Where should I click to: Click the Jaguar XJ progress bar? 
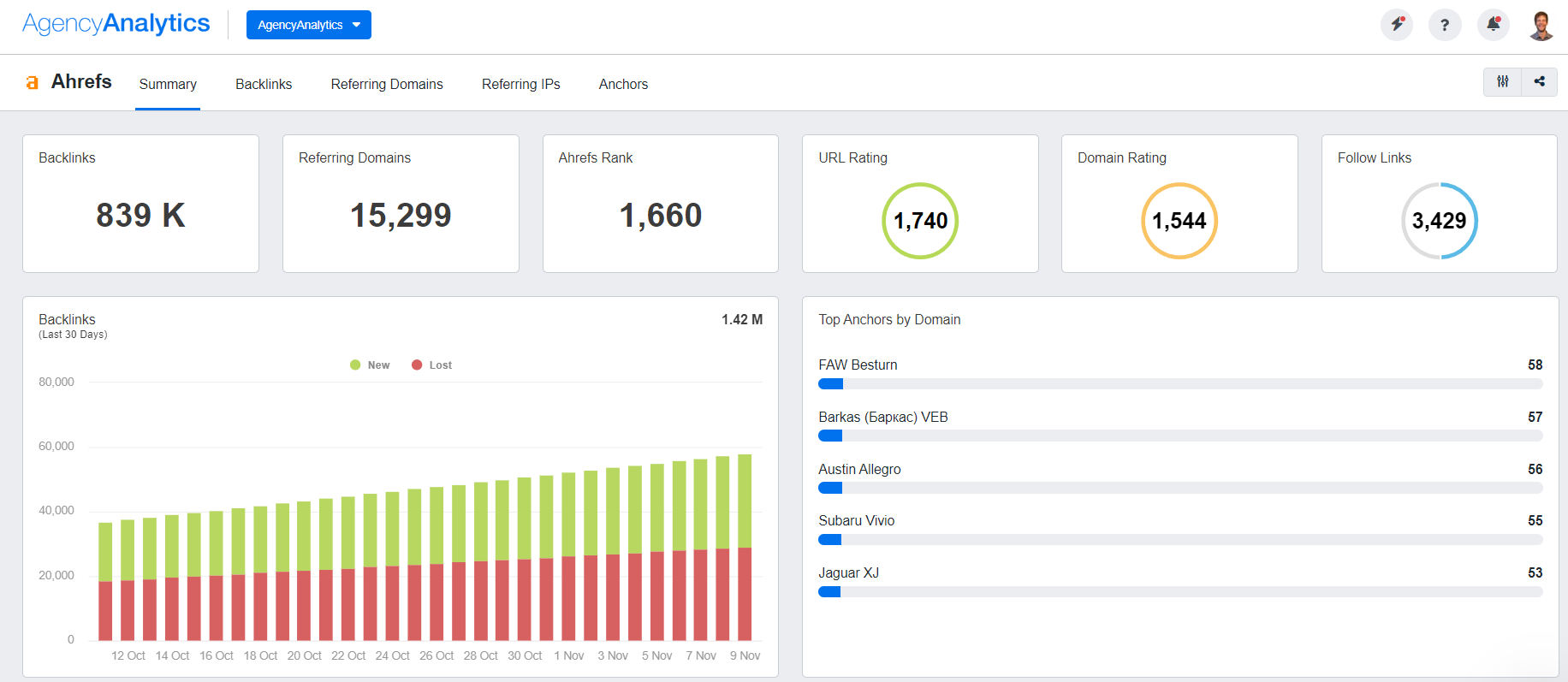pos(1180,592)
